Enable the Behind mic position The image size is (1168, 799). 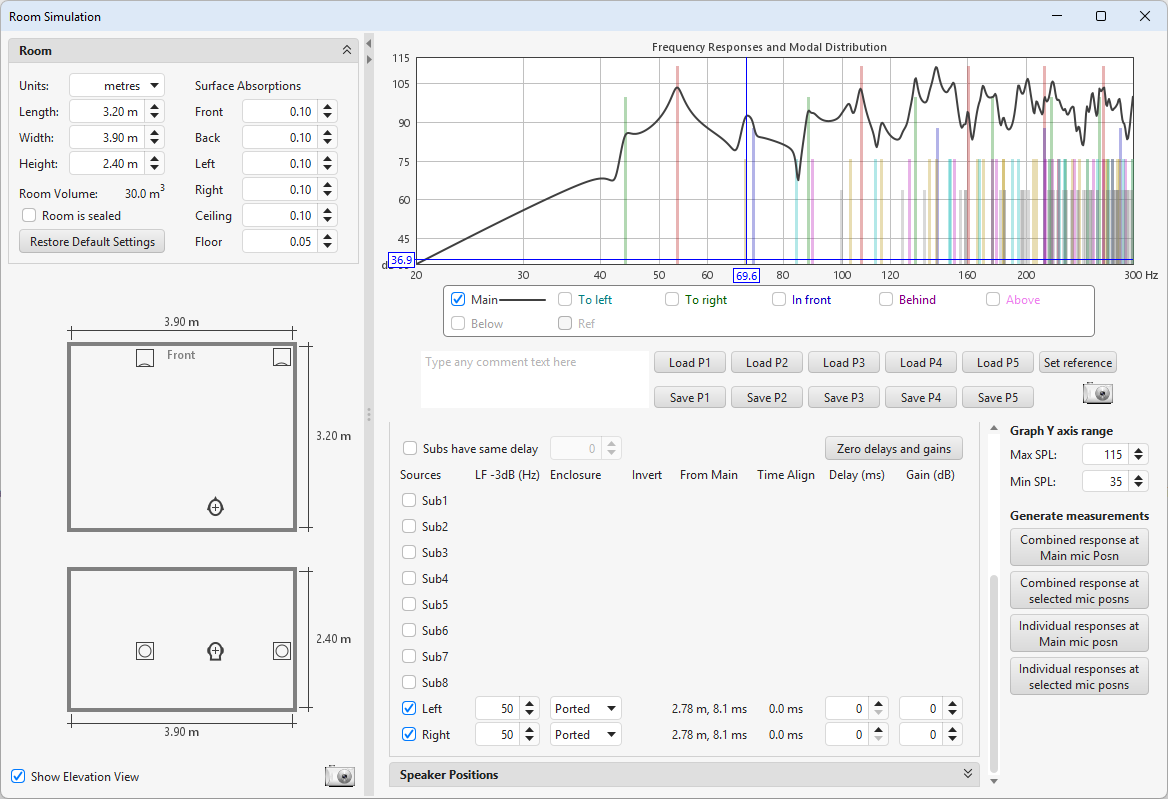pos(886,299)
